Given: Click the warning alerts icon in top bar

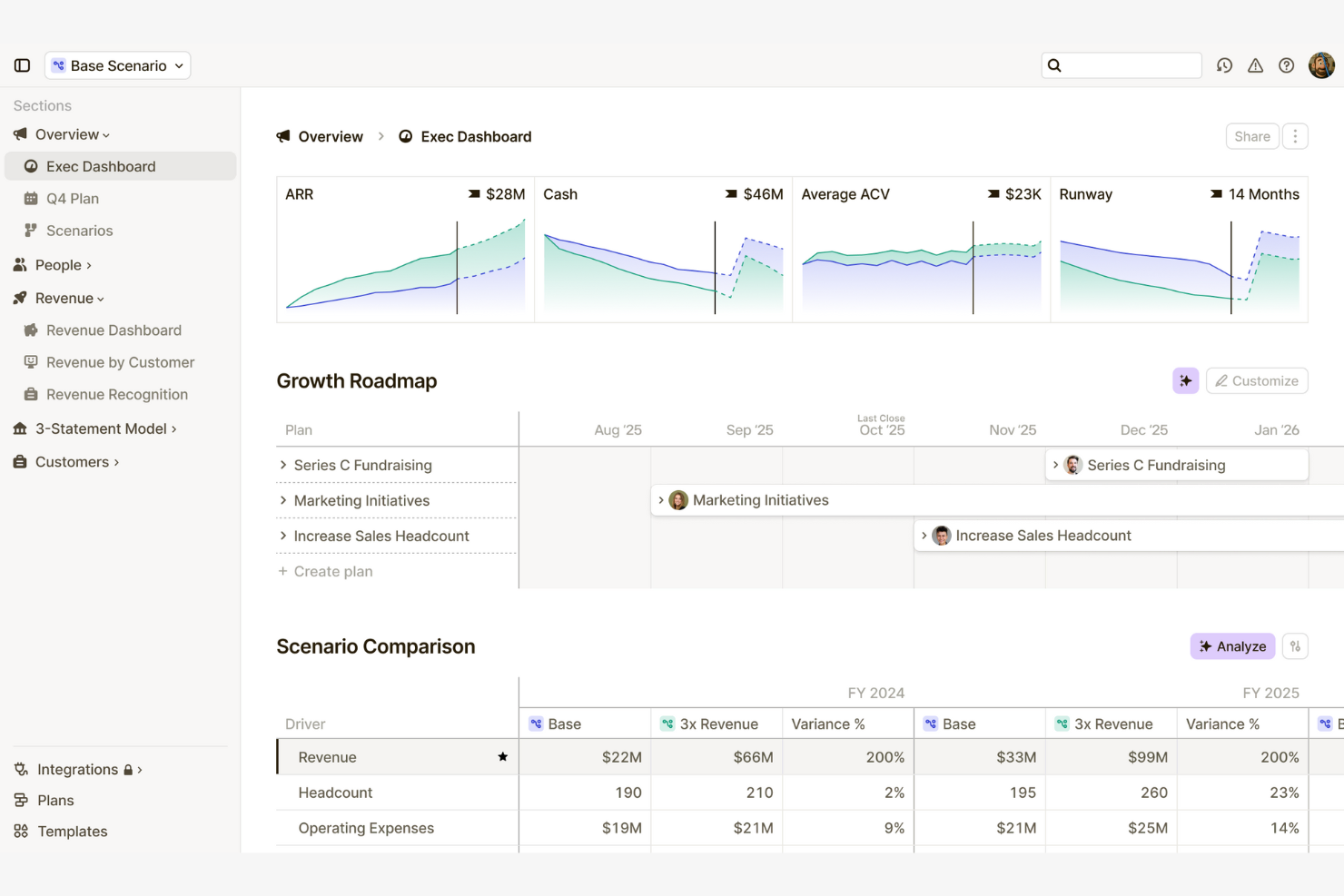Looking at the screenshot, I should click(1255, 64).
